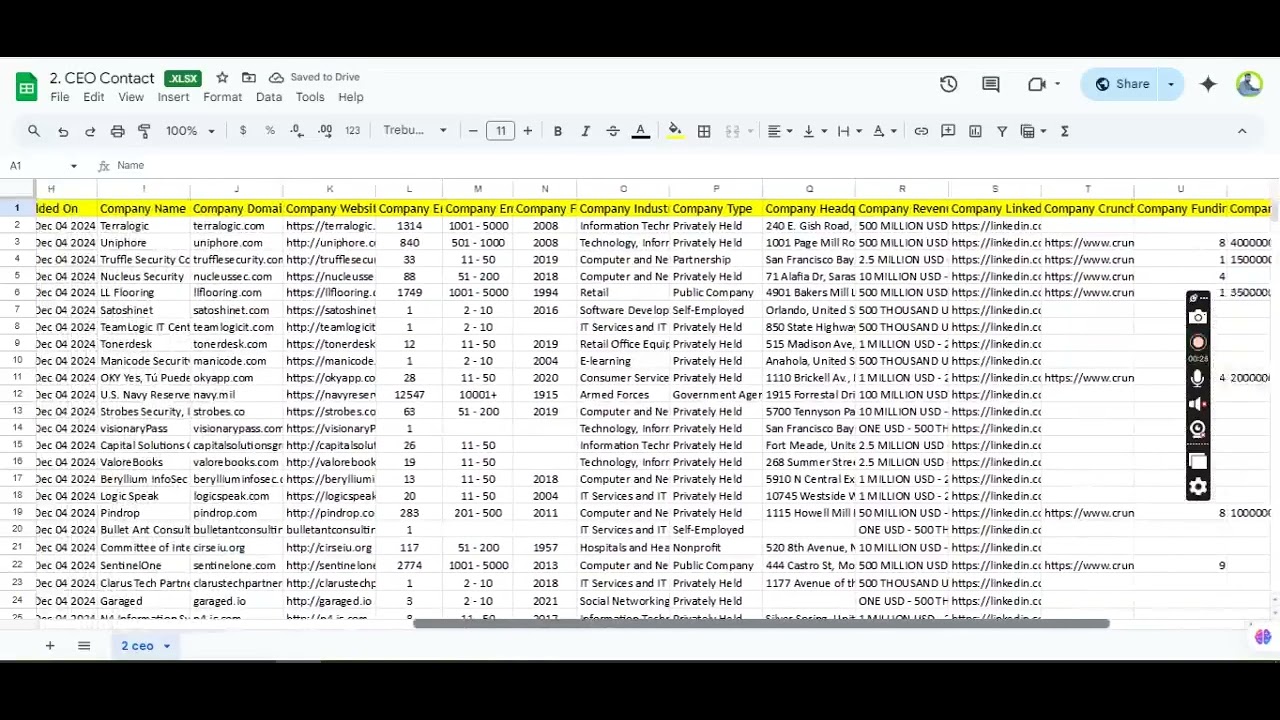Open the Trebuchet font dropdown

coord(415,131)
